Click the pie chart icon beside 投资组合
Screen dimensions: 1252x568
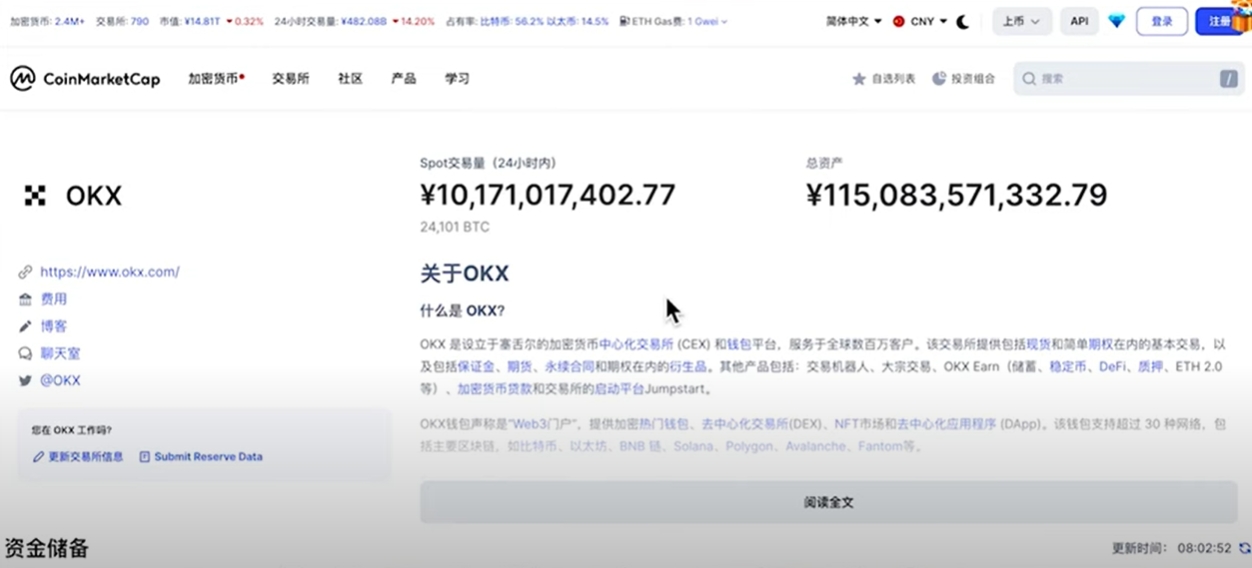click(x=939, y=78)
